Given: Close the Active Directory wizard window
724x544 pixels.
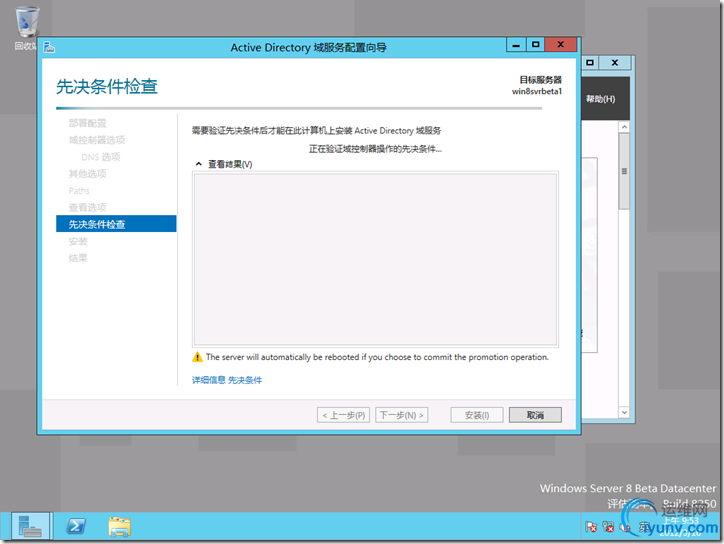Looking at the screenshot, I should (561, 45).
